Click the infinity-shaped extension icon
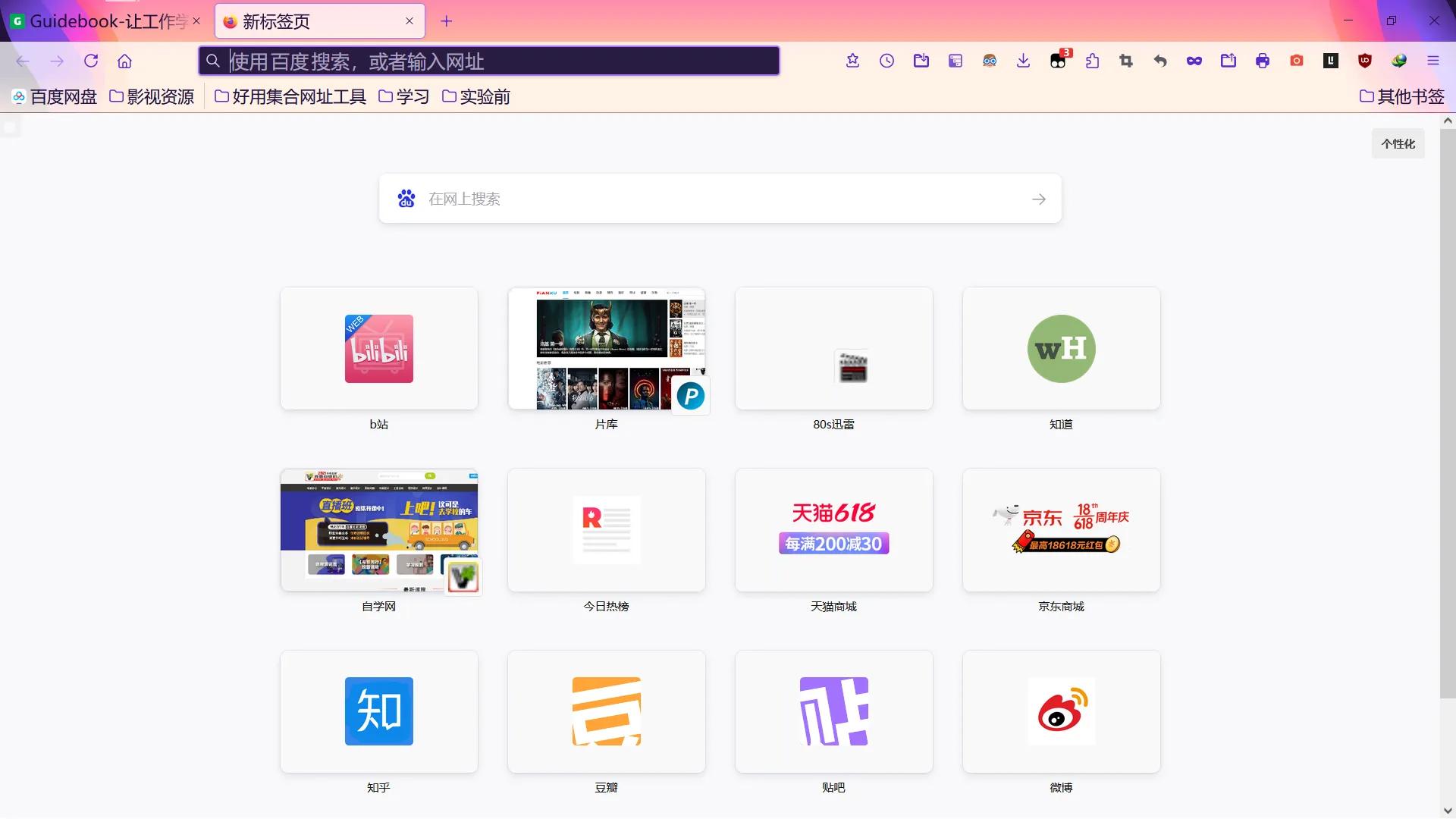The height and width of the screenshot is (819, 1456). [1194, 61]
